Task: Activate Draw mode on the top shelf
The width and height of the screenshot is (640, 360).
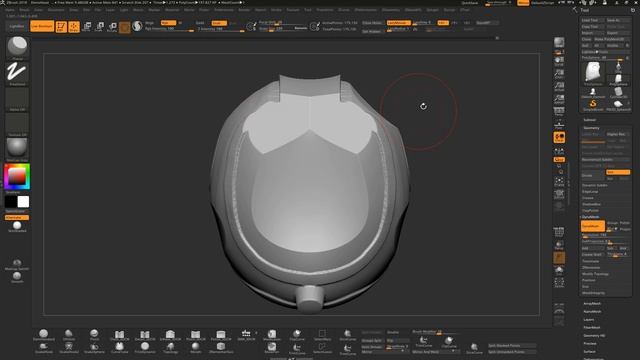Action: 74,27
